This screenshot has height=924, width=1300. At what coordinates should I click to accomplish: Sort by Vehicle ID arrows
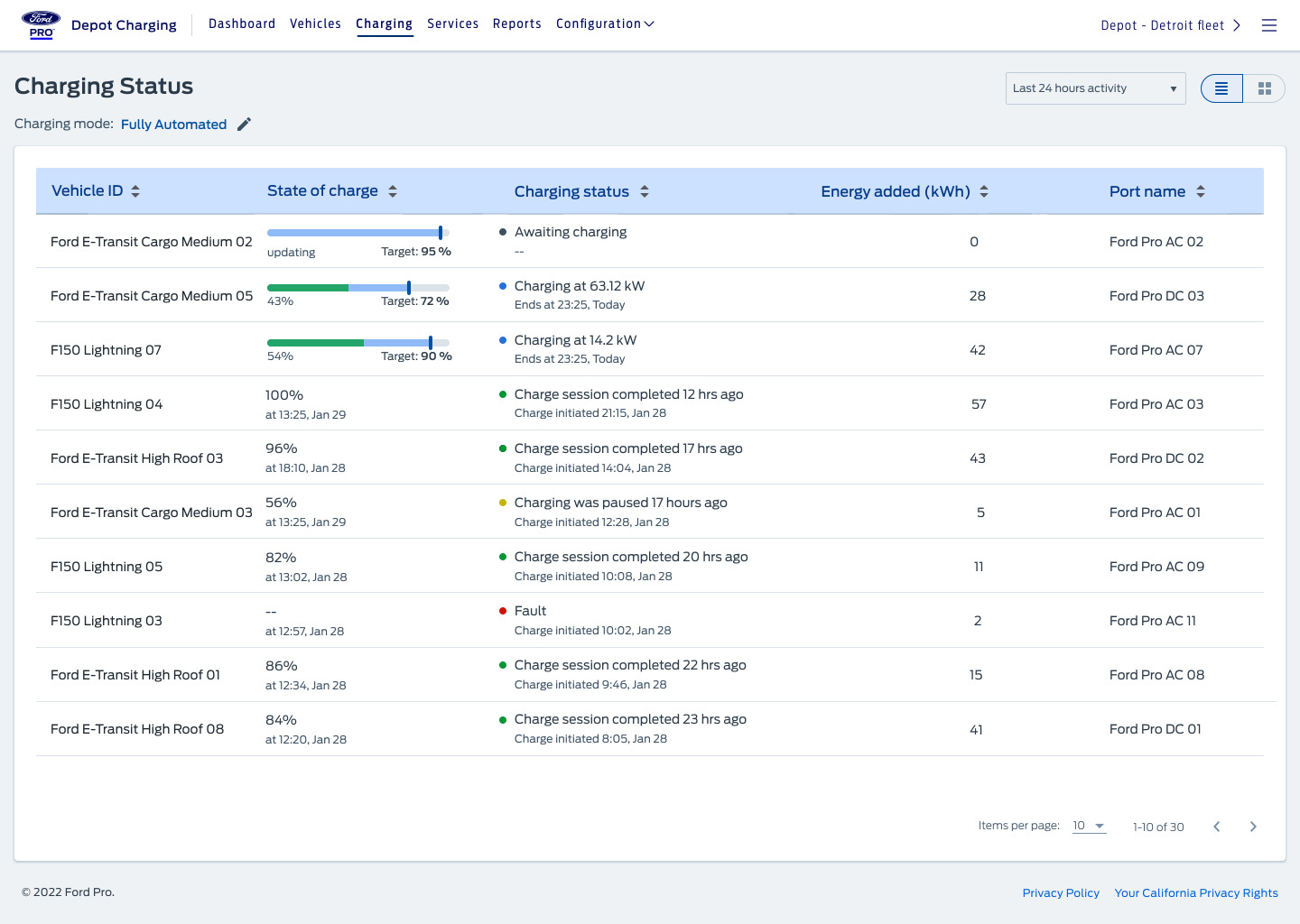point(135,191)
